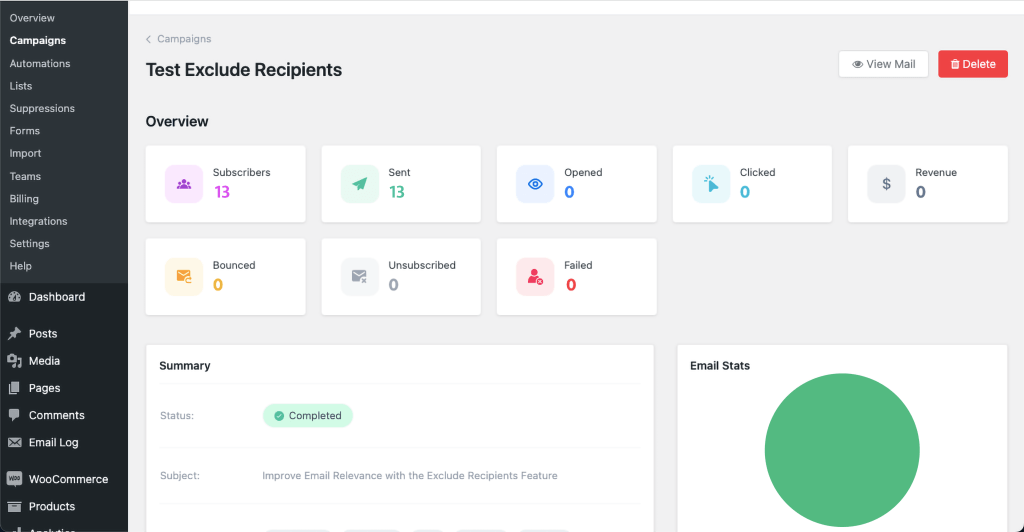1024x532 pixels.
Task: Click the Unsubscribed count 0
Action: pos(394,285)
